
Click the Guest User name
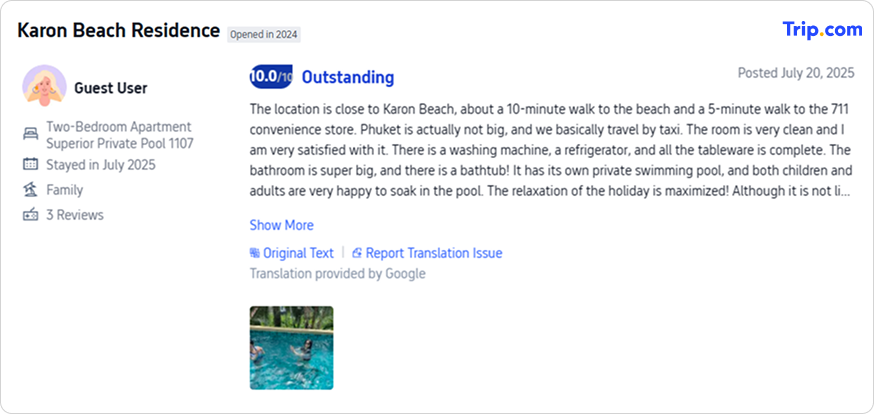click(x=110, y=88)
